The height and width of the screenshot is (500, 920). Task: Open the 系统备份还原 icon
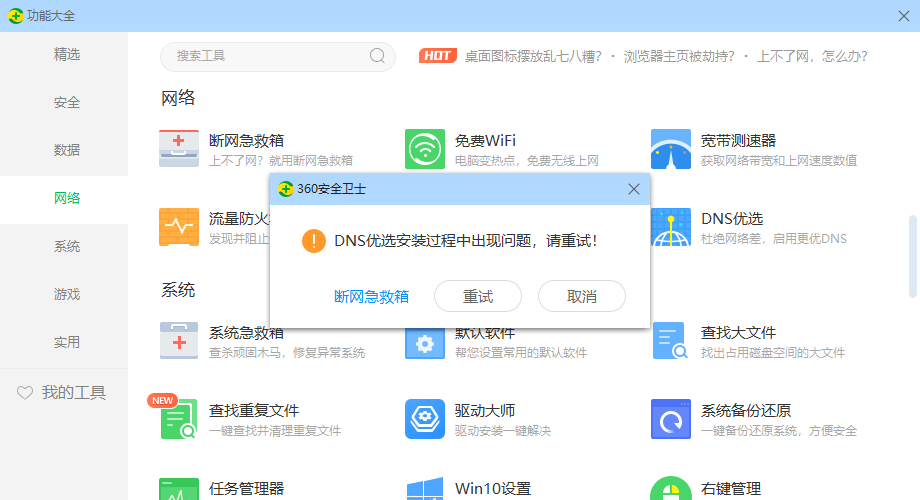671,419
